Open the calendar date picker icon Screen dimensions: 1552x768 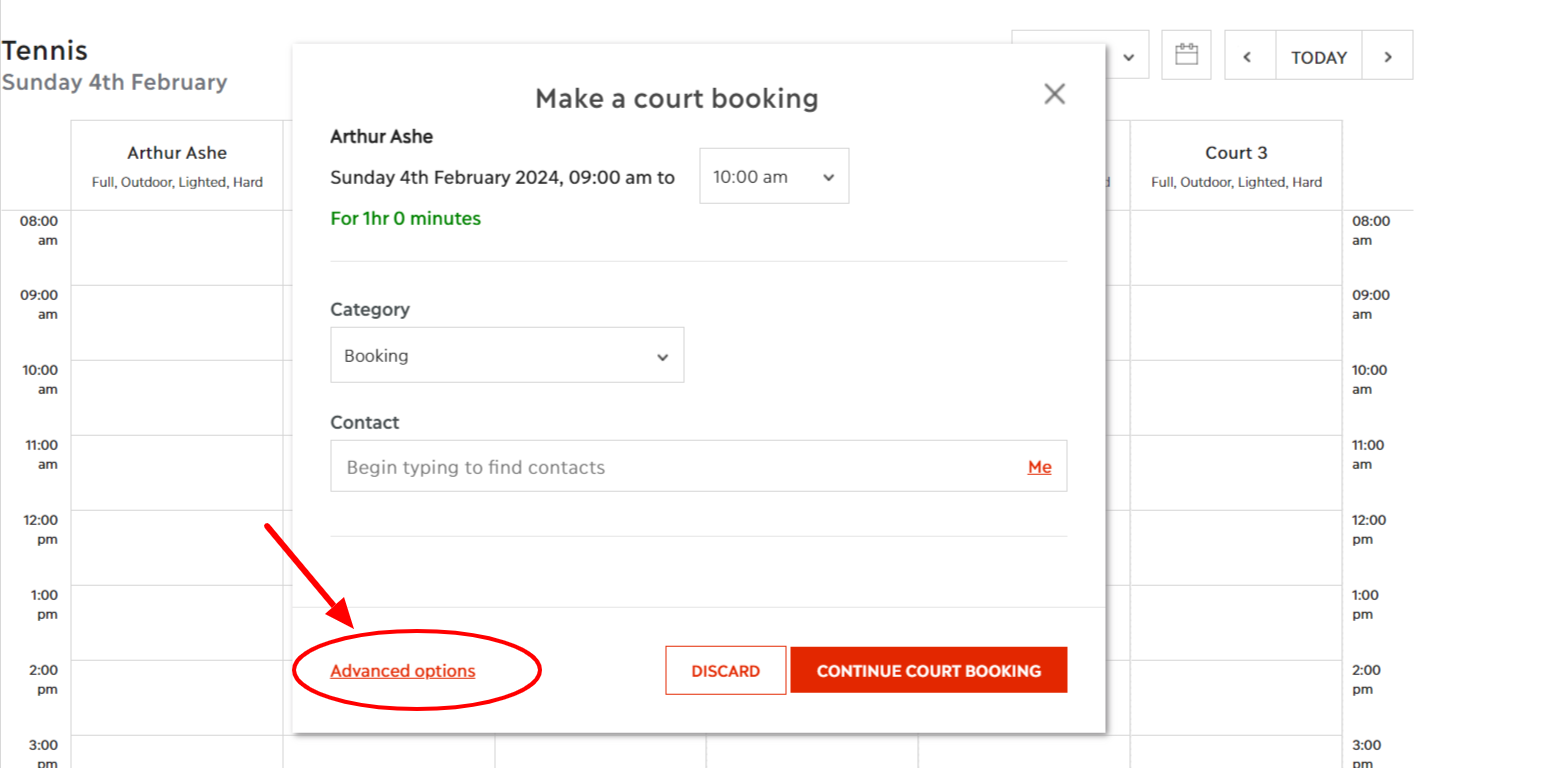[x=1186, y=55]
